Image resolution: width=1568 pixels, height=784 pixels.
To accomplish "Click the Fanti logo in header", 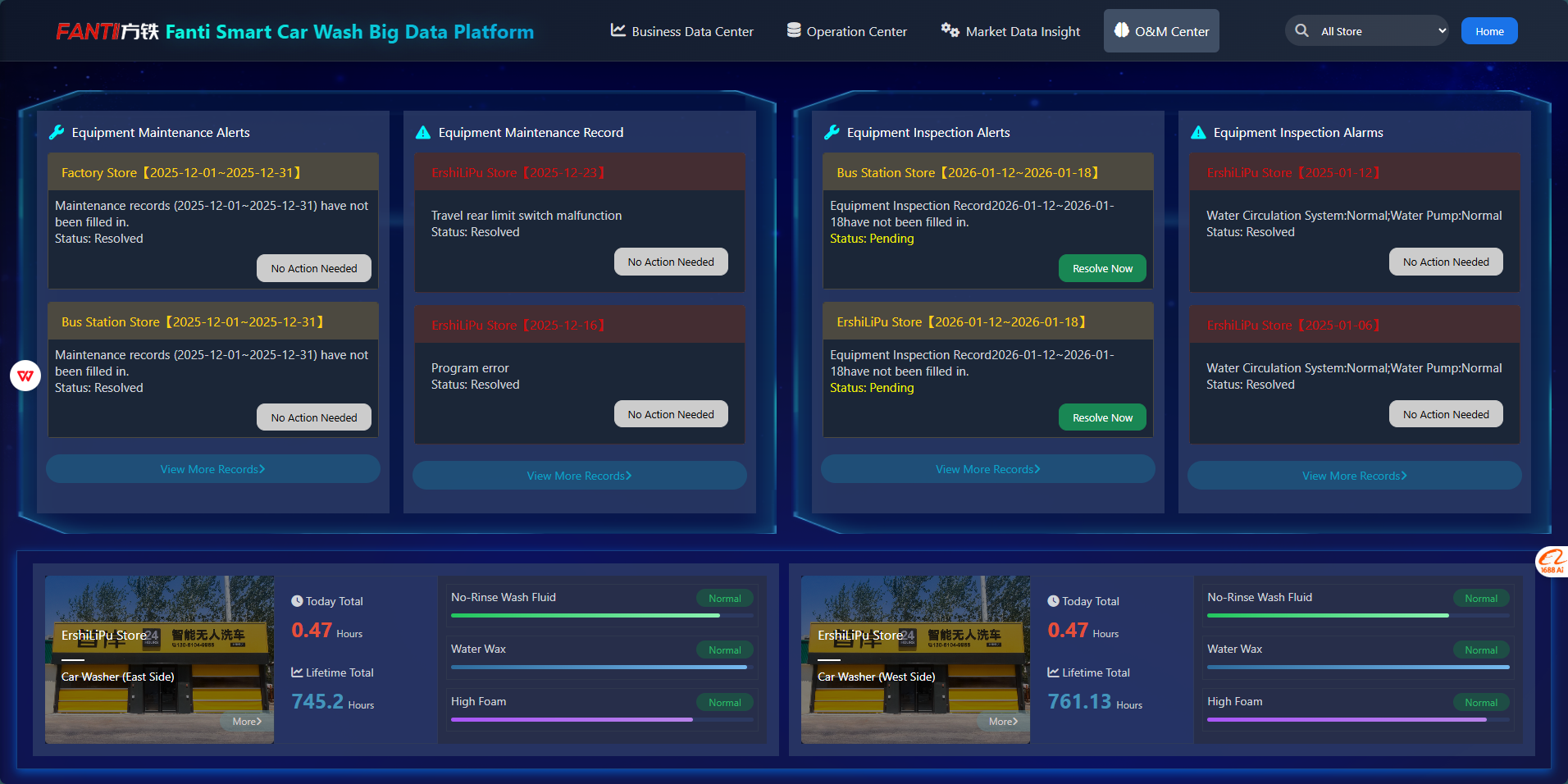I will pyautogui.click(x=107, y=32).
